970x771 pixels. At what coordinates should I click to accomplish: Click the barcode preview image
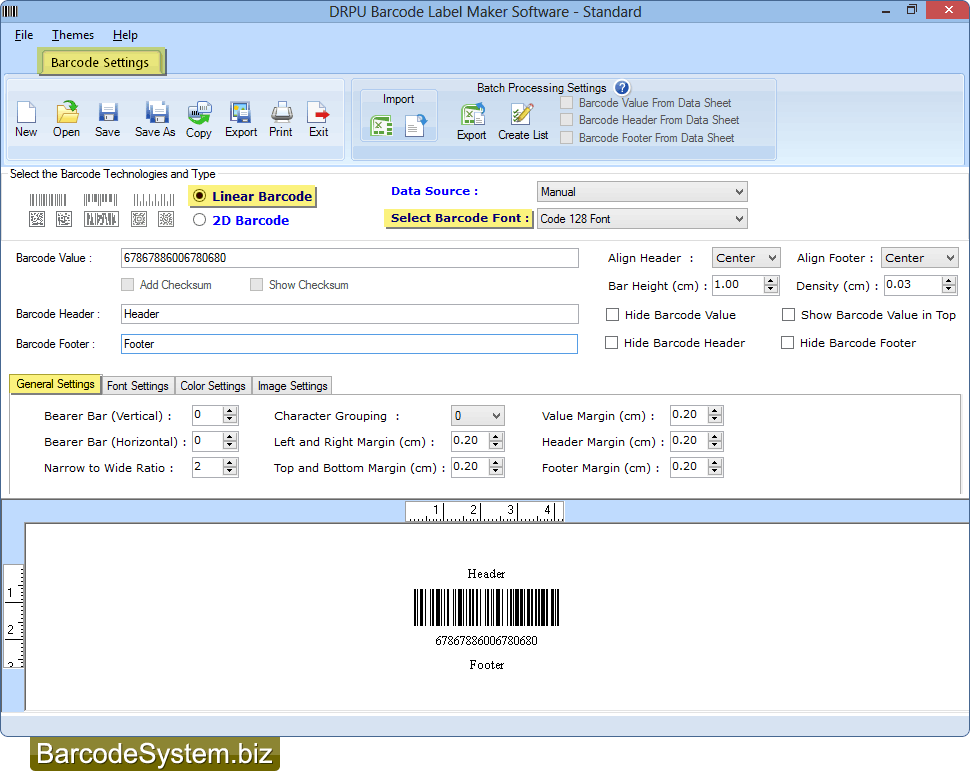click(x=486, y=608)
